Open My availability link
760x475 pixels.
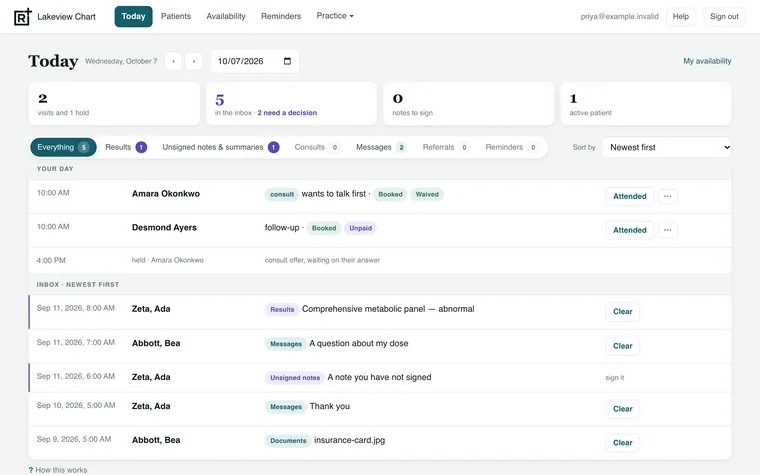tap(707, 61)
